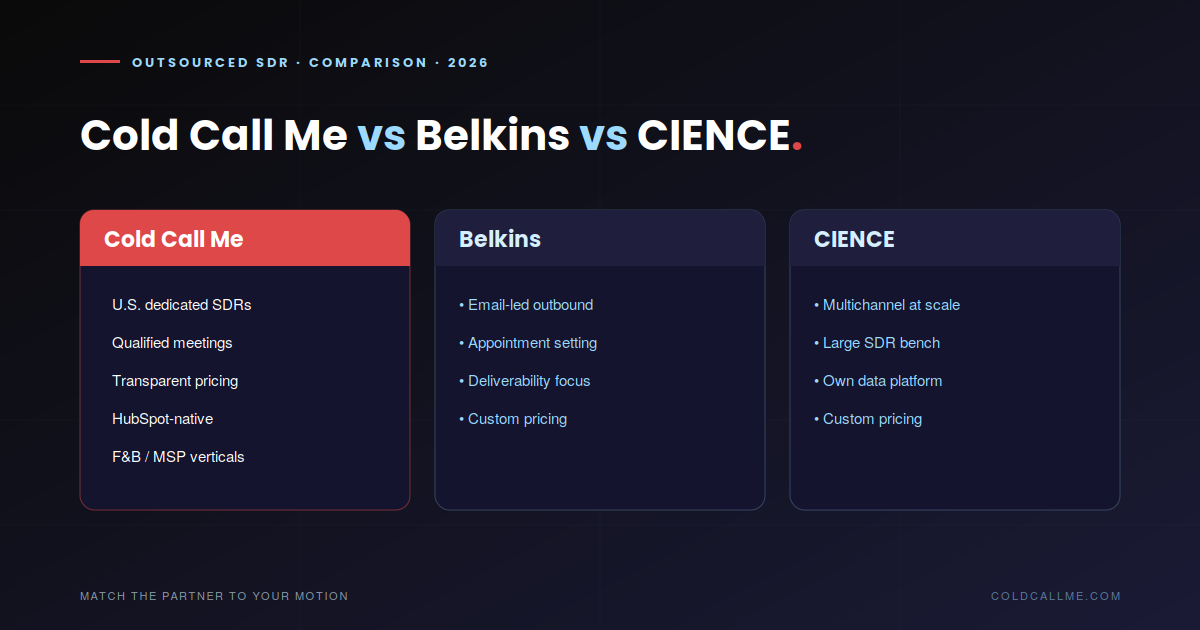1200x630 pixels.
Task: Click 'Custom pricing' under Belkins
Action: [x=513, y=419]
